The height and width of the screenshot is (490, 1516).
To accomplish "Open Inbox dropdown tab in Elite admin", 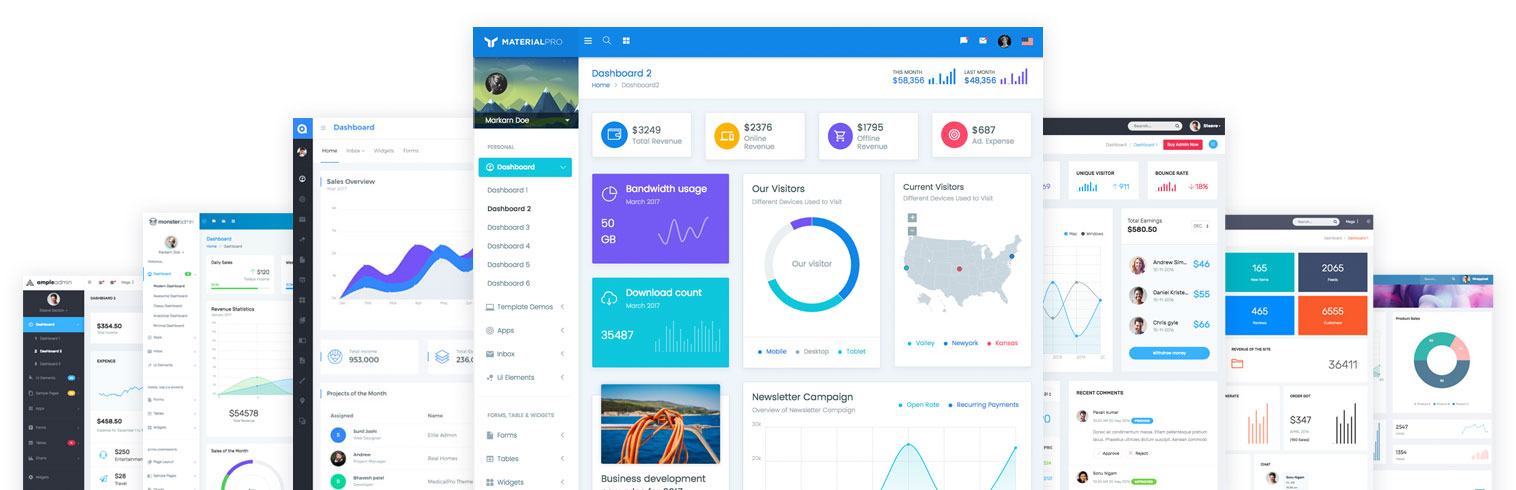I will click(355, 150).
